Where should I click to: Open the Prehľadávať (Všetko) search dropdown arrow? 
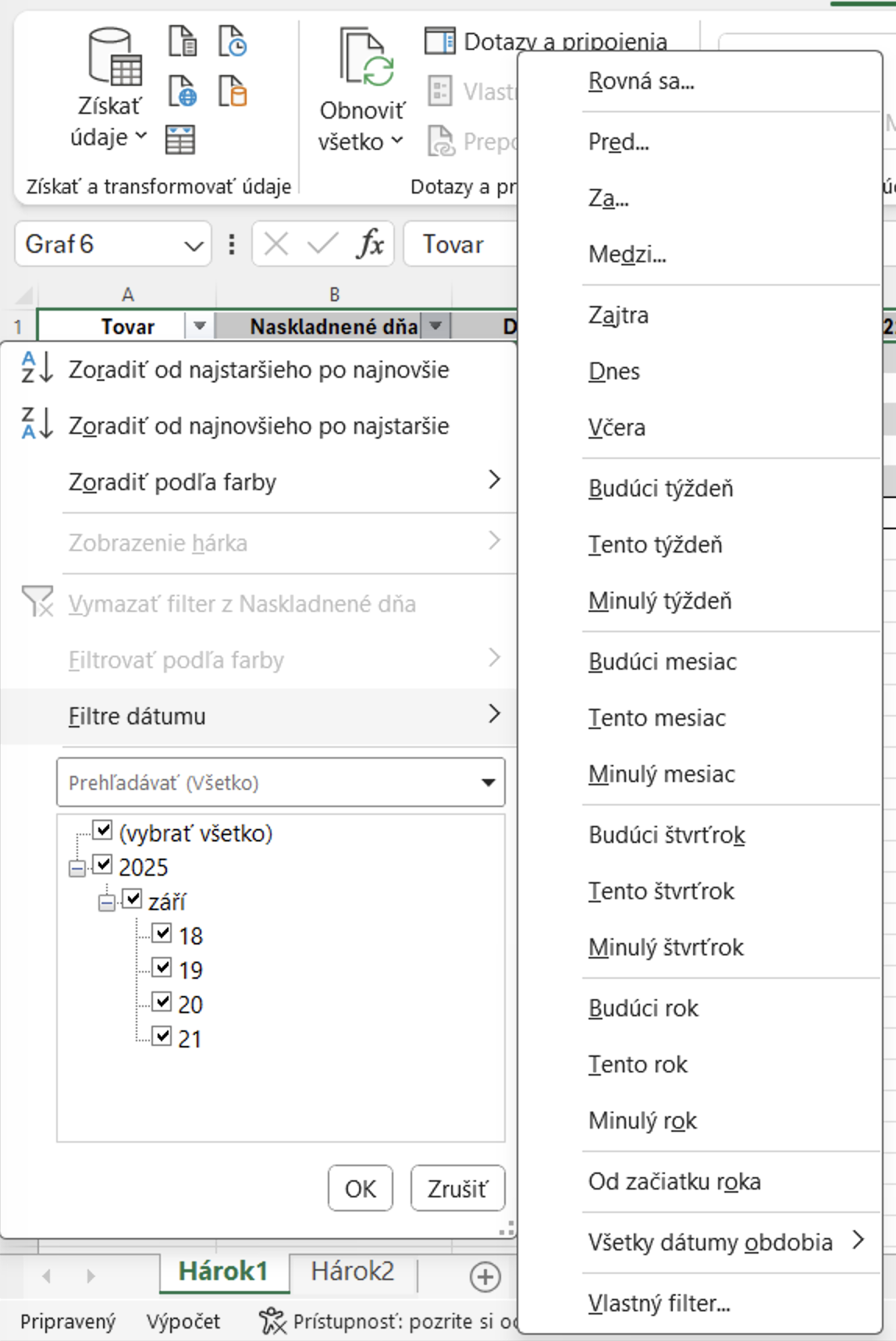point(489,782)
